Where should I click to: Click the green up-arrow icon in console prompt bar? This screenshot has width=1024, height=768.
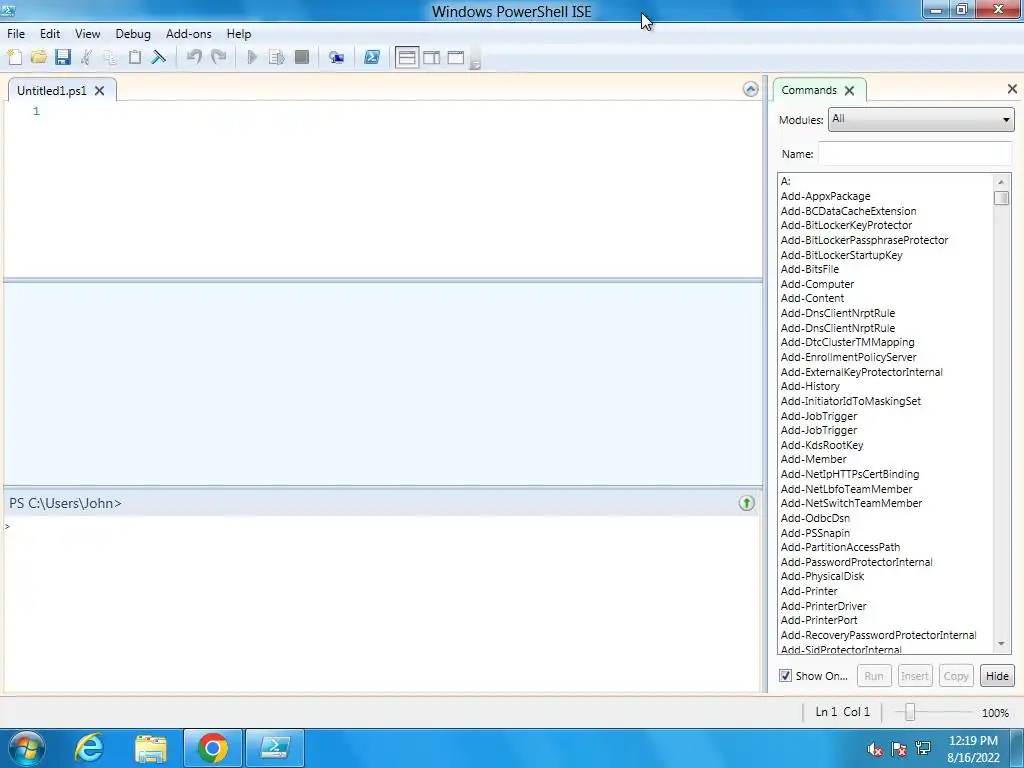click(746, 503)
